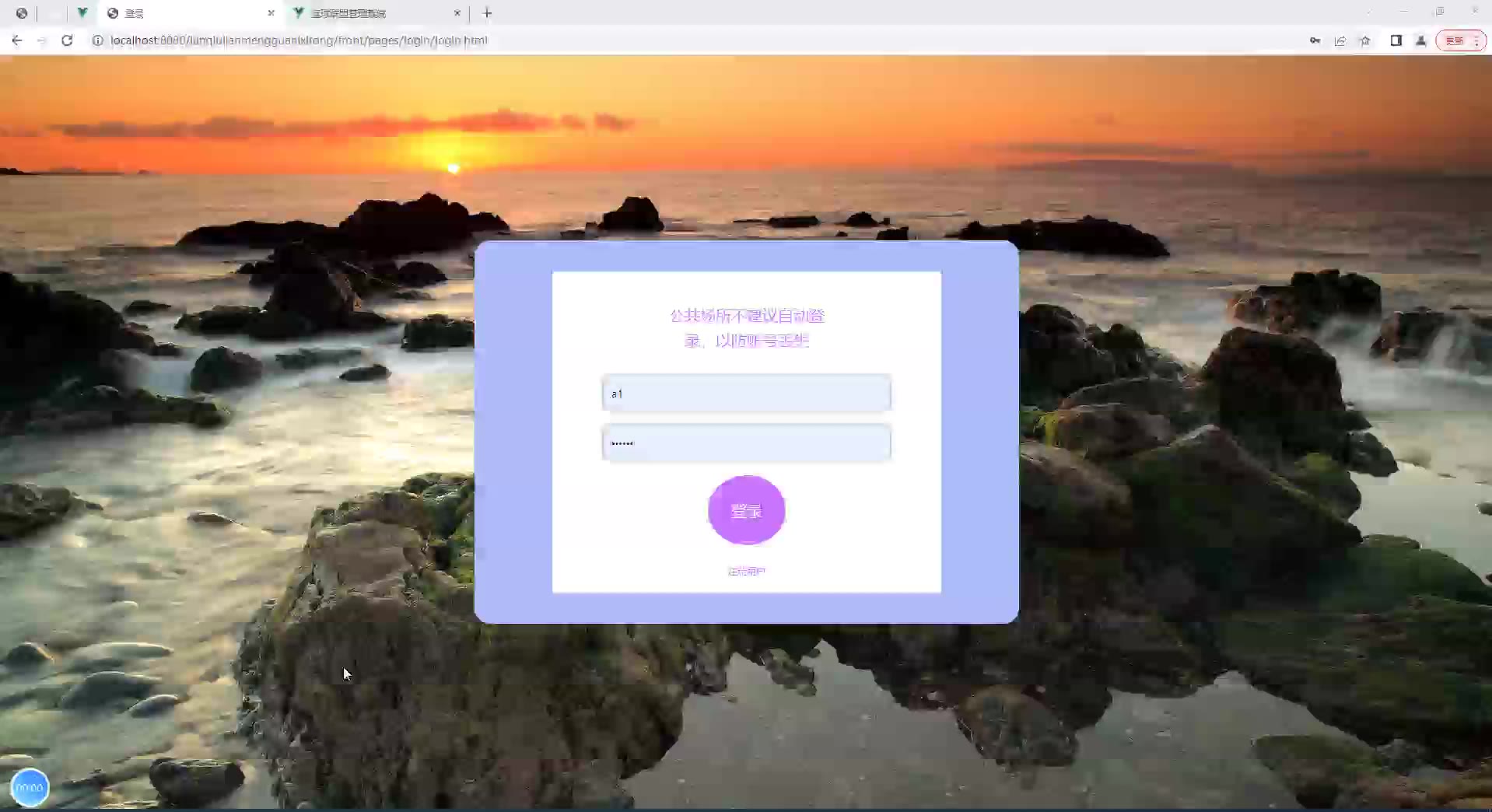The width and height of the screenshot is (1492, 812).
Task: Click the red 更新 update button
Action: click(x=1455, y=40)
